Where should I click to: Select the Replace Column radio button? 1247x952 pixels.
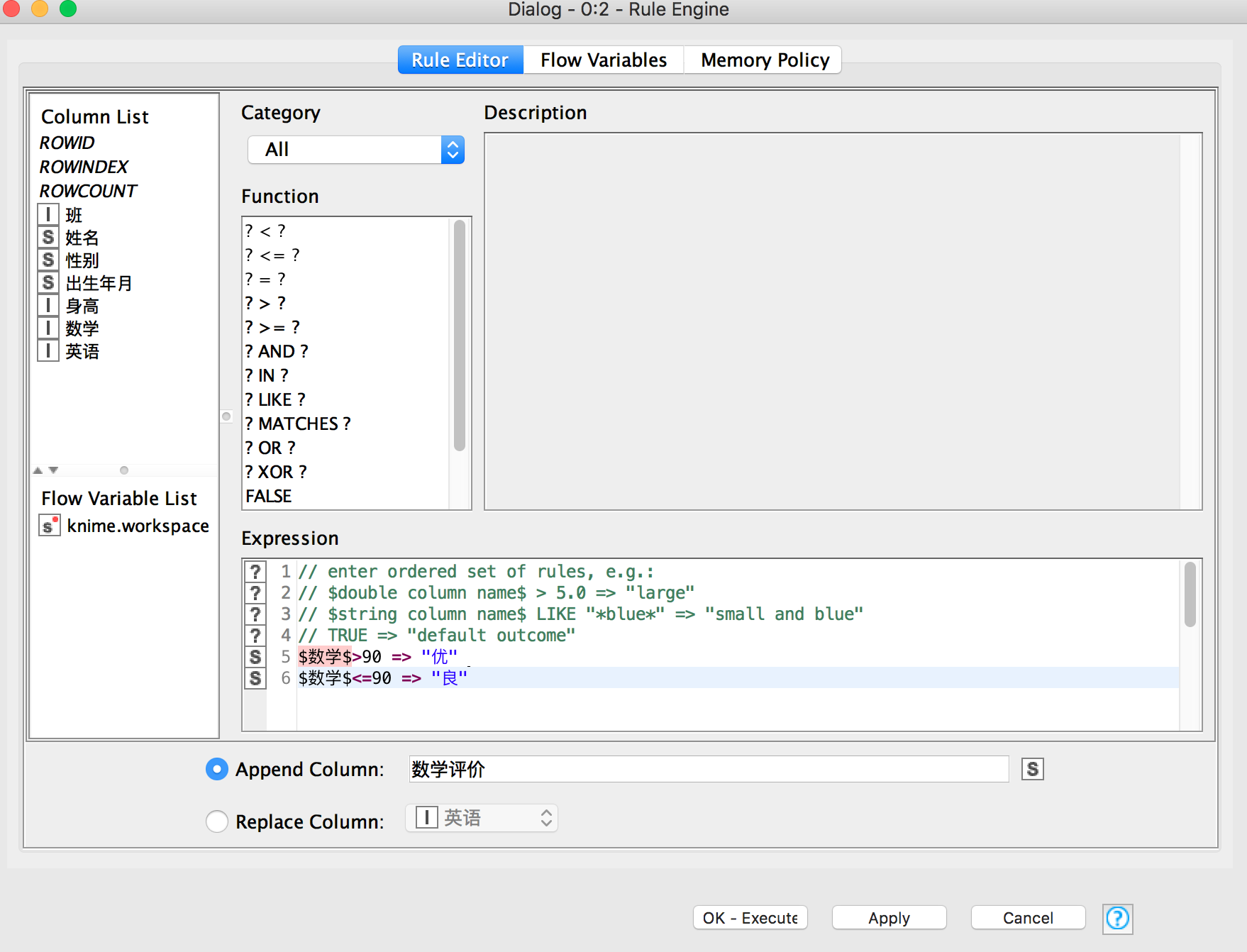(x=216, y=821)
